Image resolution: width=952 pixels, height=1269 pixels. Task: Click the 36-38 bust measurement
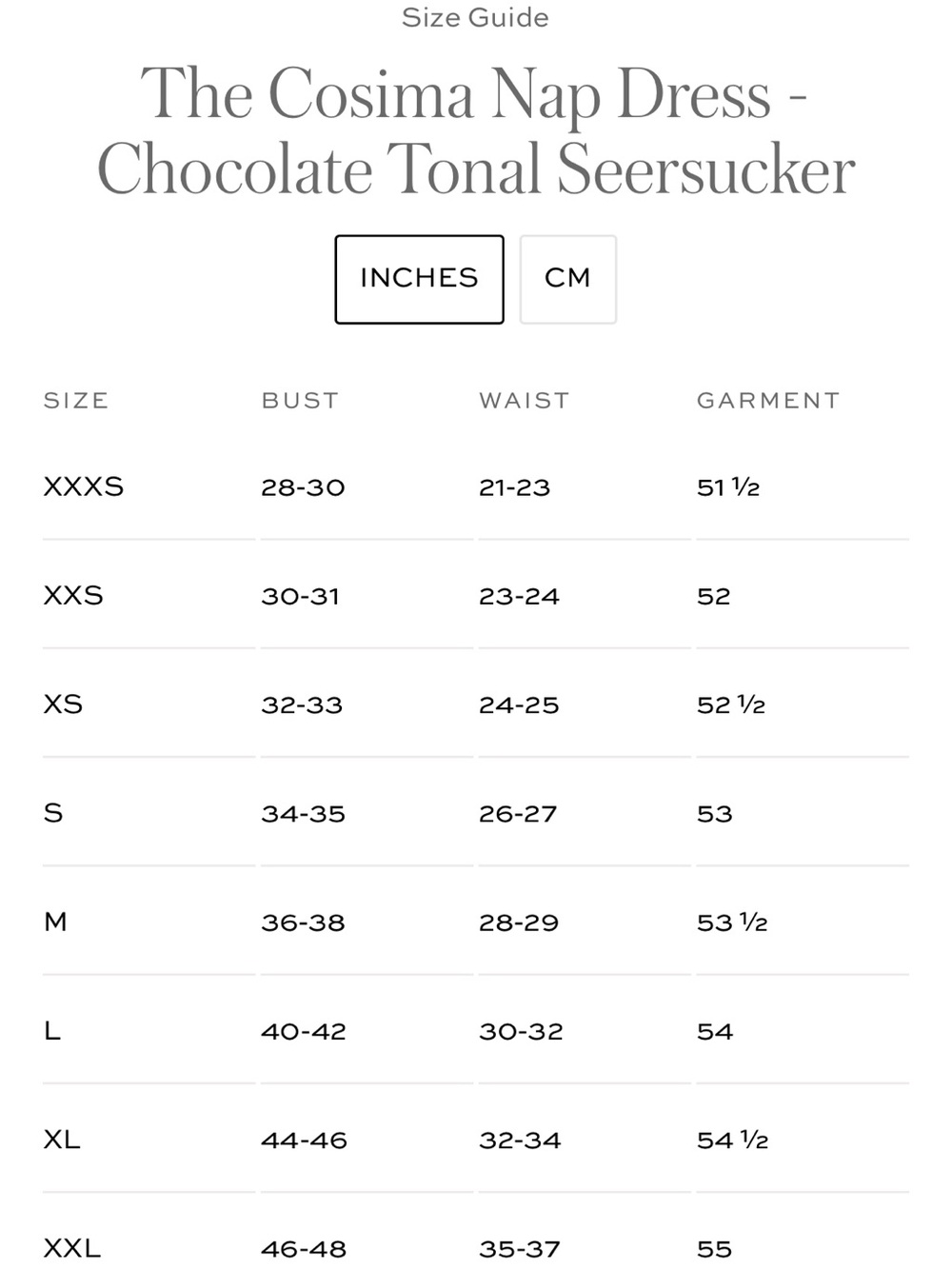pyautogui.click(x=303, y=922)
